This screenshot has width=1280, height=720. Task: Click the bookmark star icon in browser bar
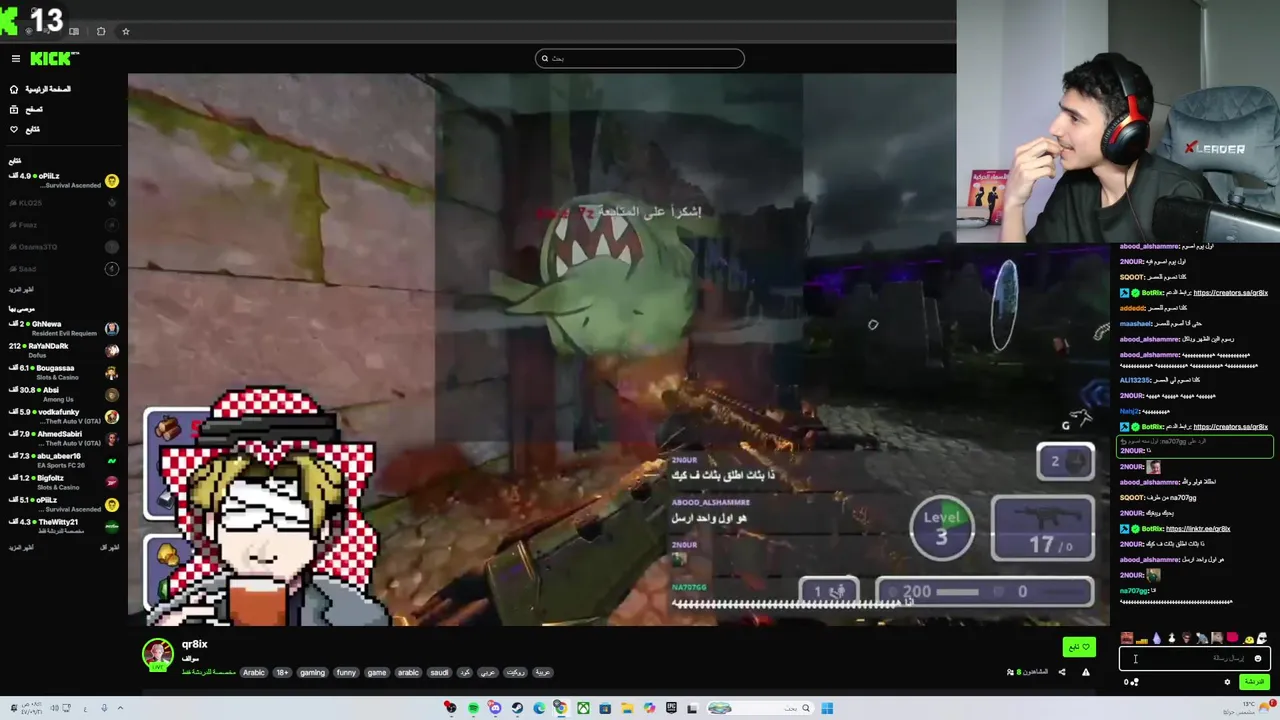tap(126, 31)
